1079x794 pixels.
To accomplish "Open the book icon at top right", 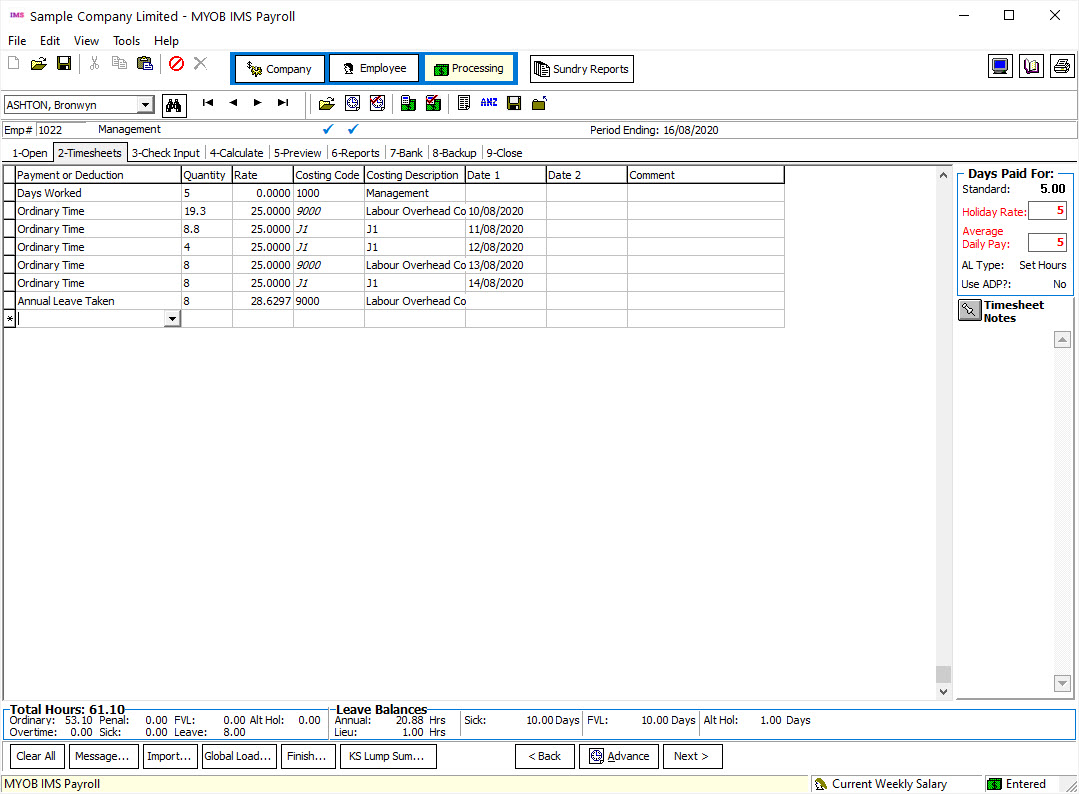I will point(1031,67).
